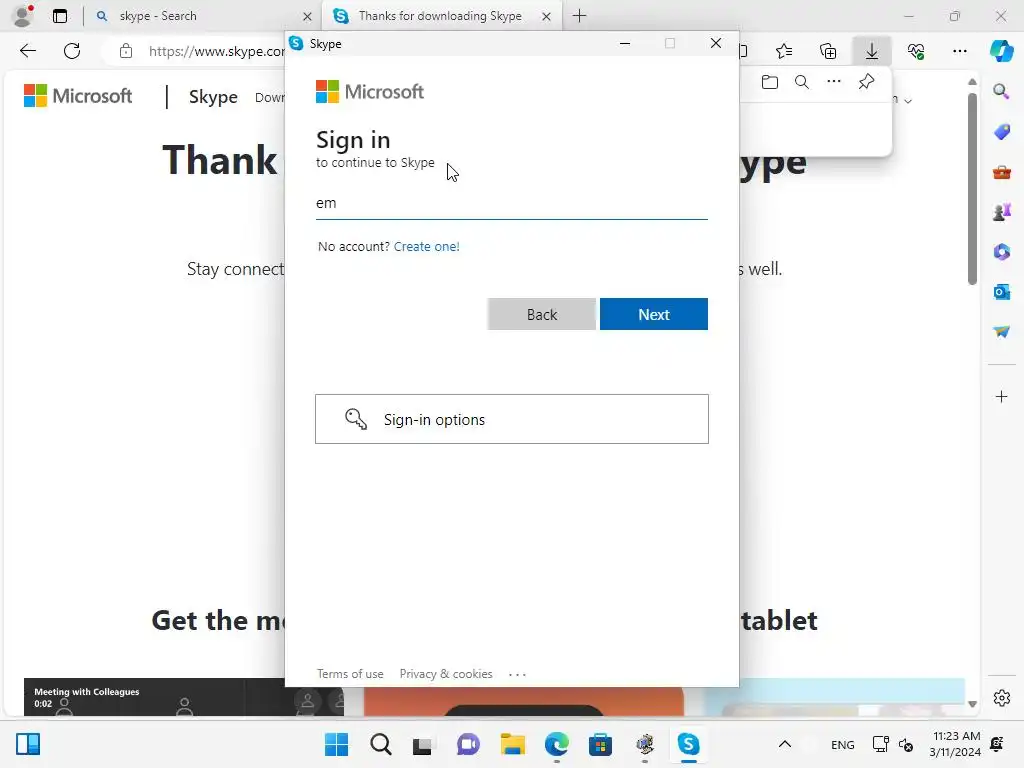Open File Explorer from taskbar
1024x768 pixels.
[513, 744]
